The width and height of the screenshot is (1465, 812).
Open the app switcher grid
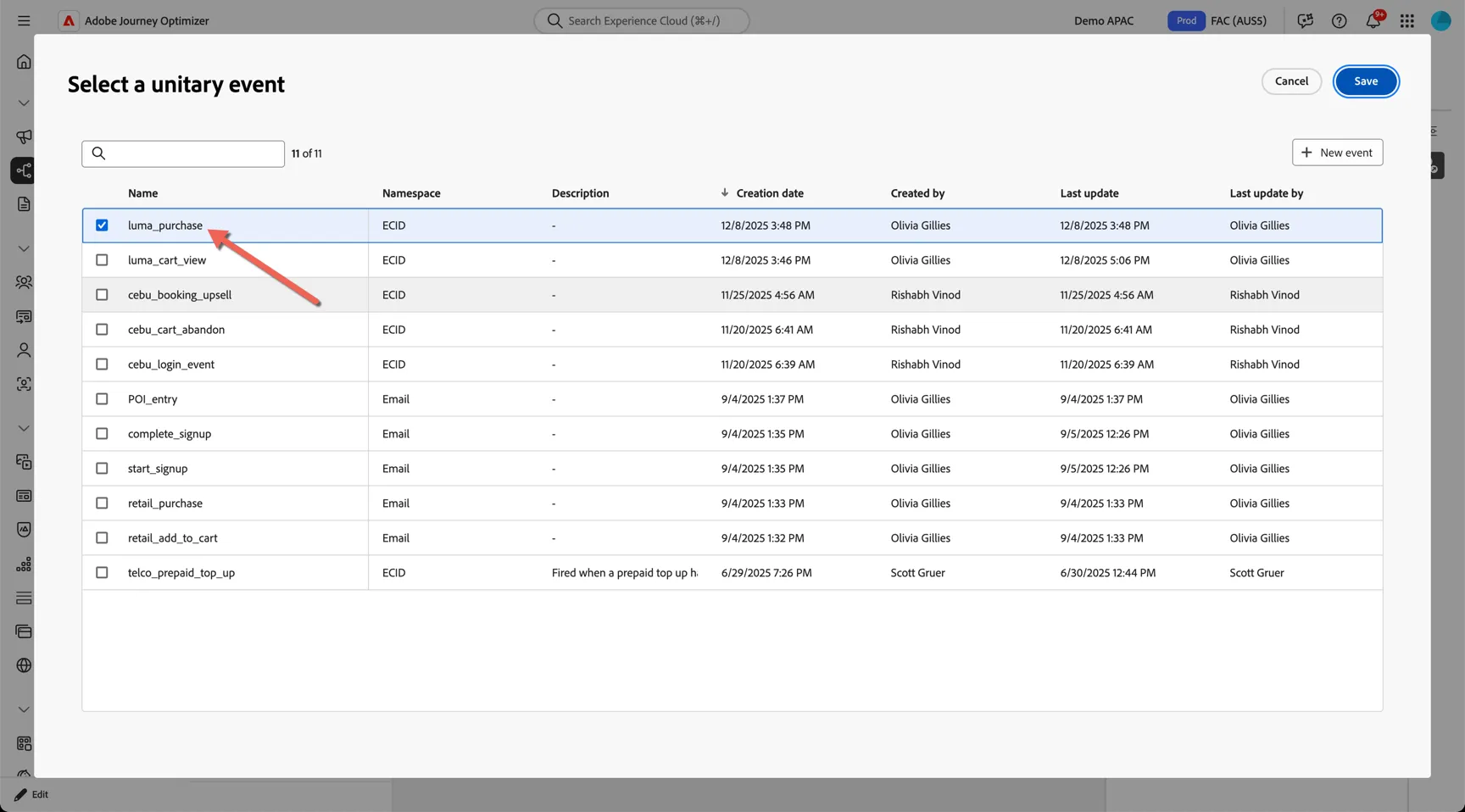[x=1407, y=20]
